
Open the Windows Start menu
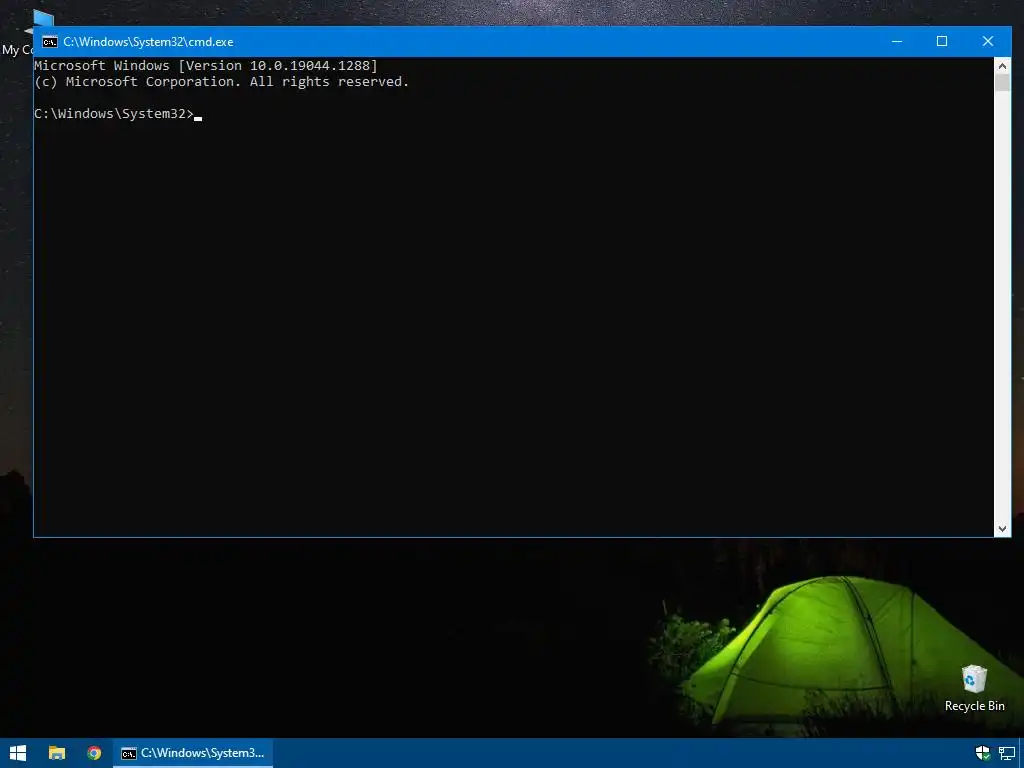18,753
